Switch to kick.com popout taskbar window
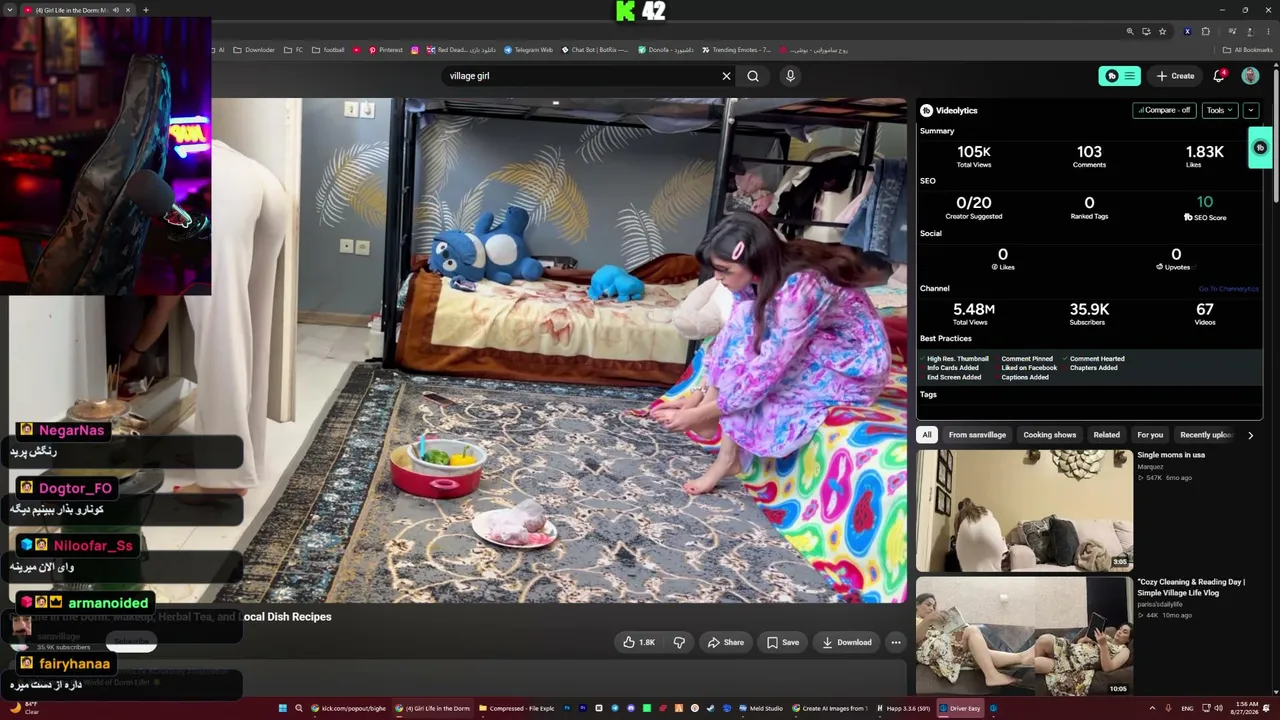1280x720 pixels. coord(348,708)
